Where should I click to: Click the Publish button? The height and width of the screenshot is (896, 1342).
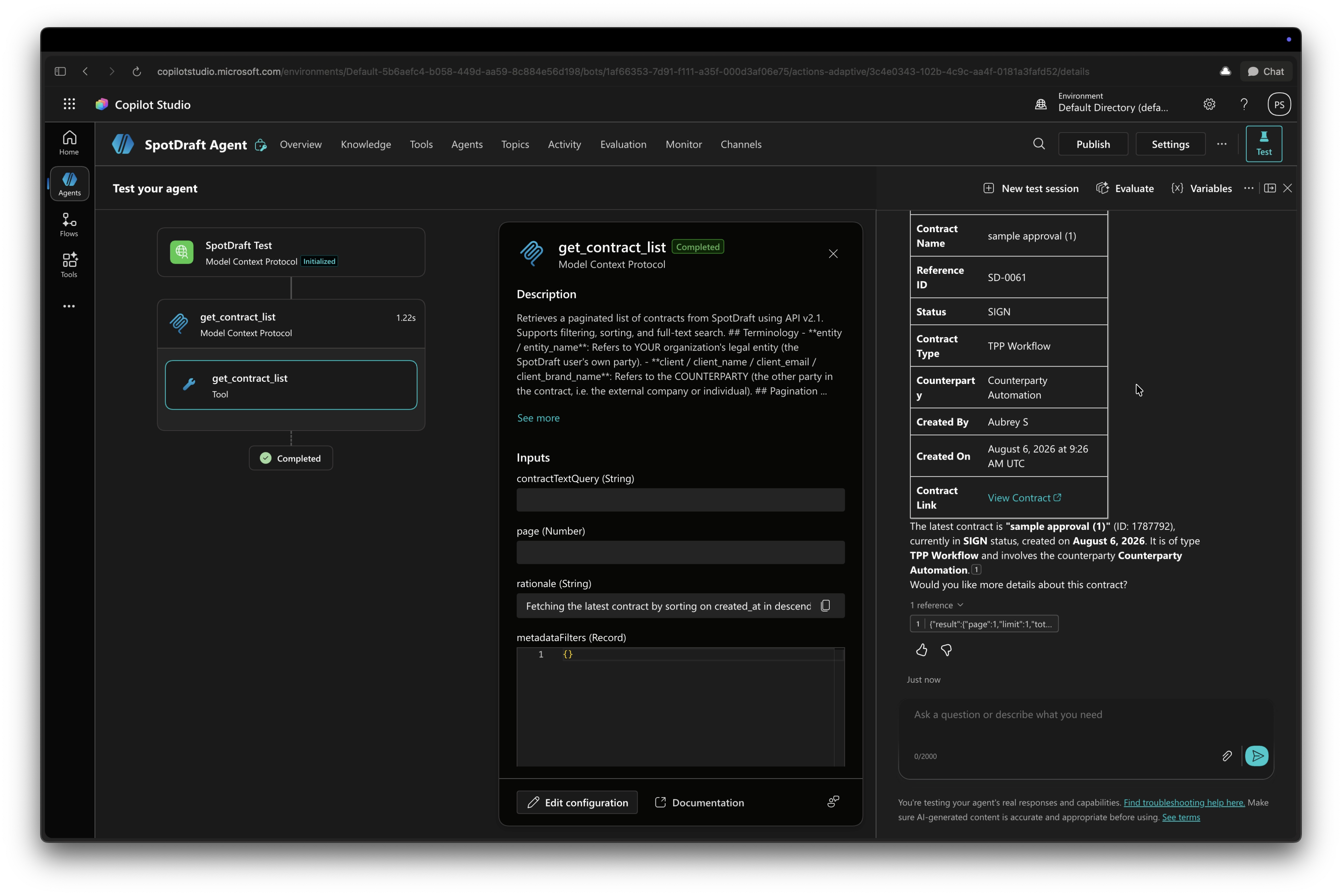tap(1093, 144)
